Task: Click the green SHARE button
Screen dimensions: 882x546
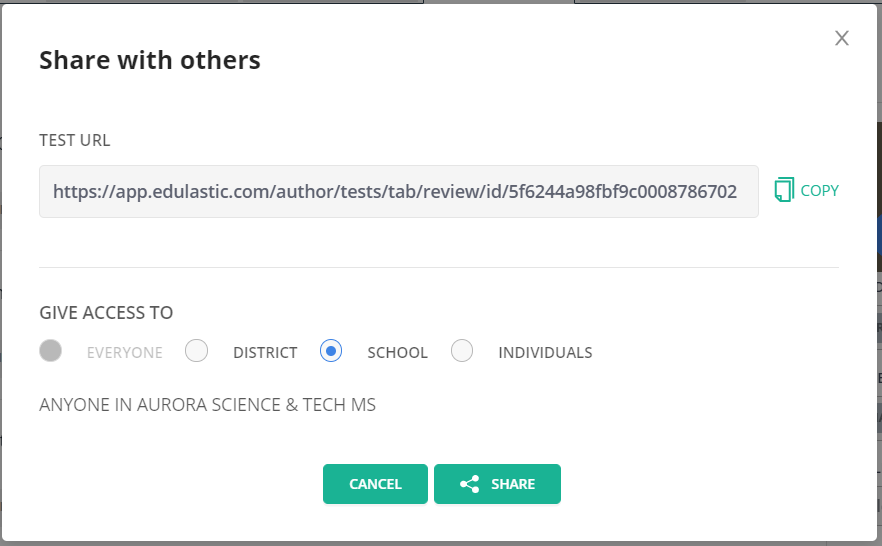Action: coord(497,484)
